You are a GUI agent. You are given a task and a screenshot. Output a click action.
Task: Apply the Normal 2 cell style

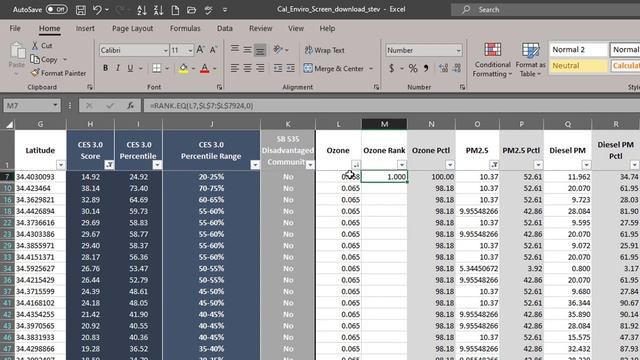click(578, 50)
